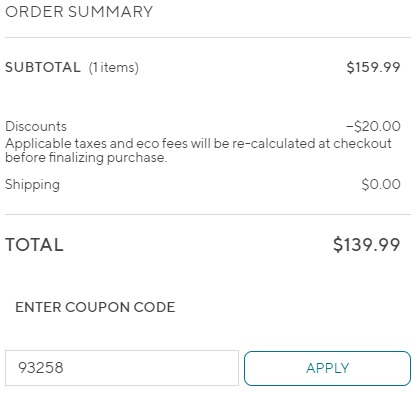
Task: Click the word 'checkout' in tax note
Action: 362,143
